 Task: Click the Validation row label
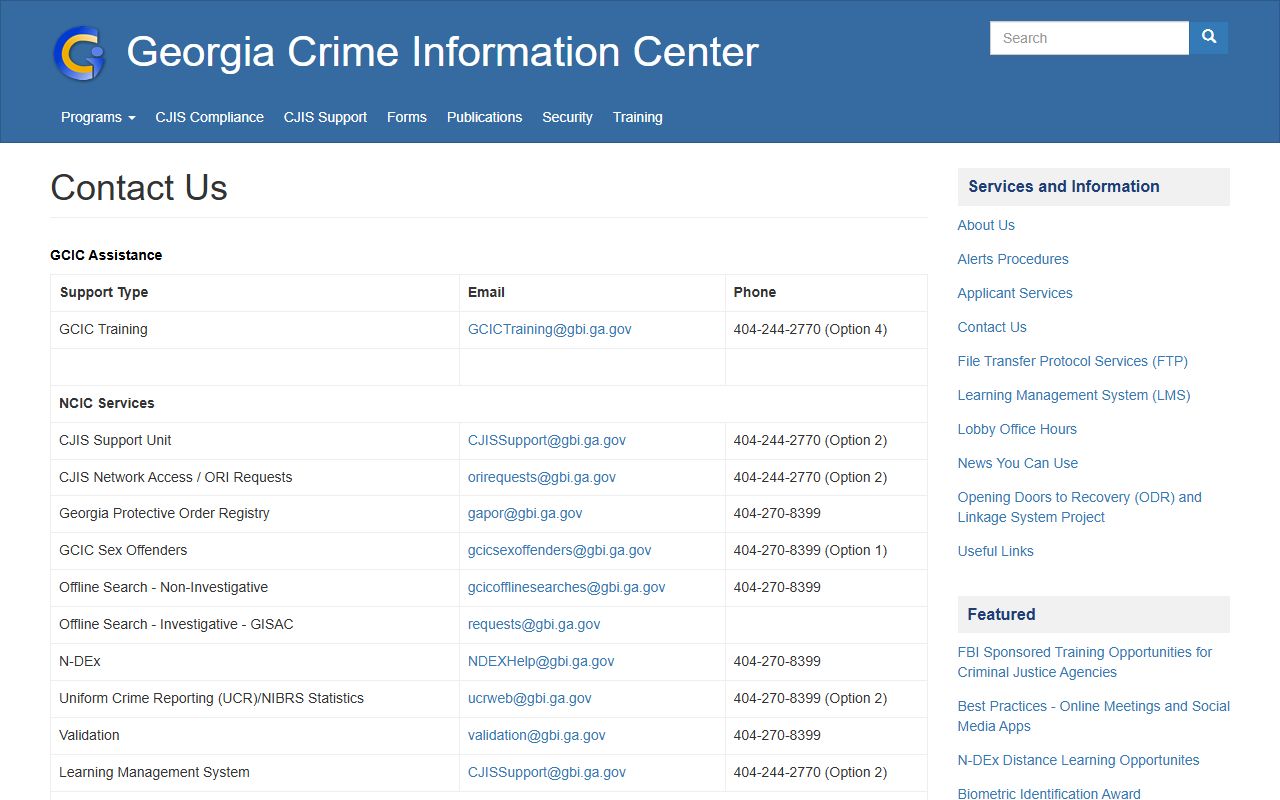point(89,735)
